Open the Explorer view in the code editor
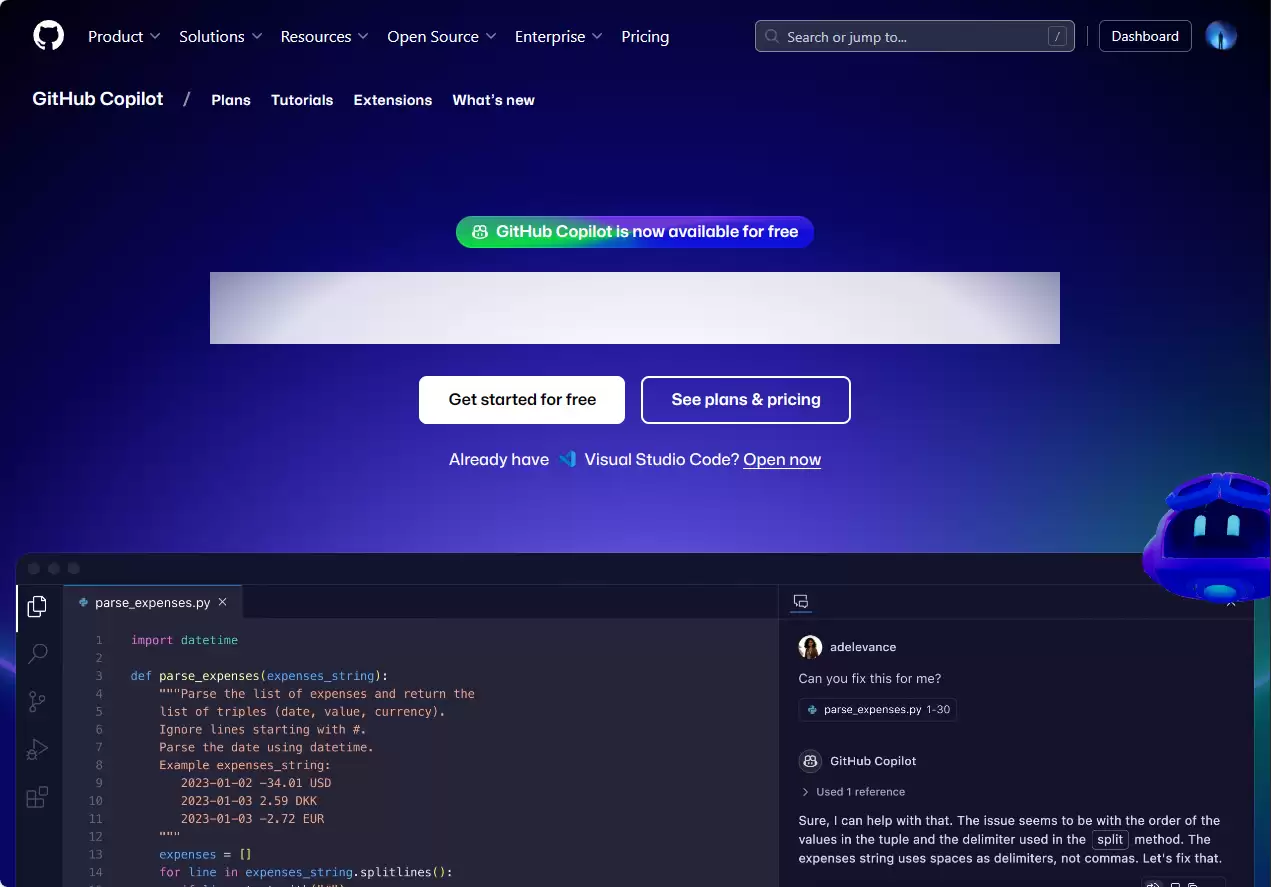 coord(37,606)
